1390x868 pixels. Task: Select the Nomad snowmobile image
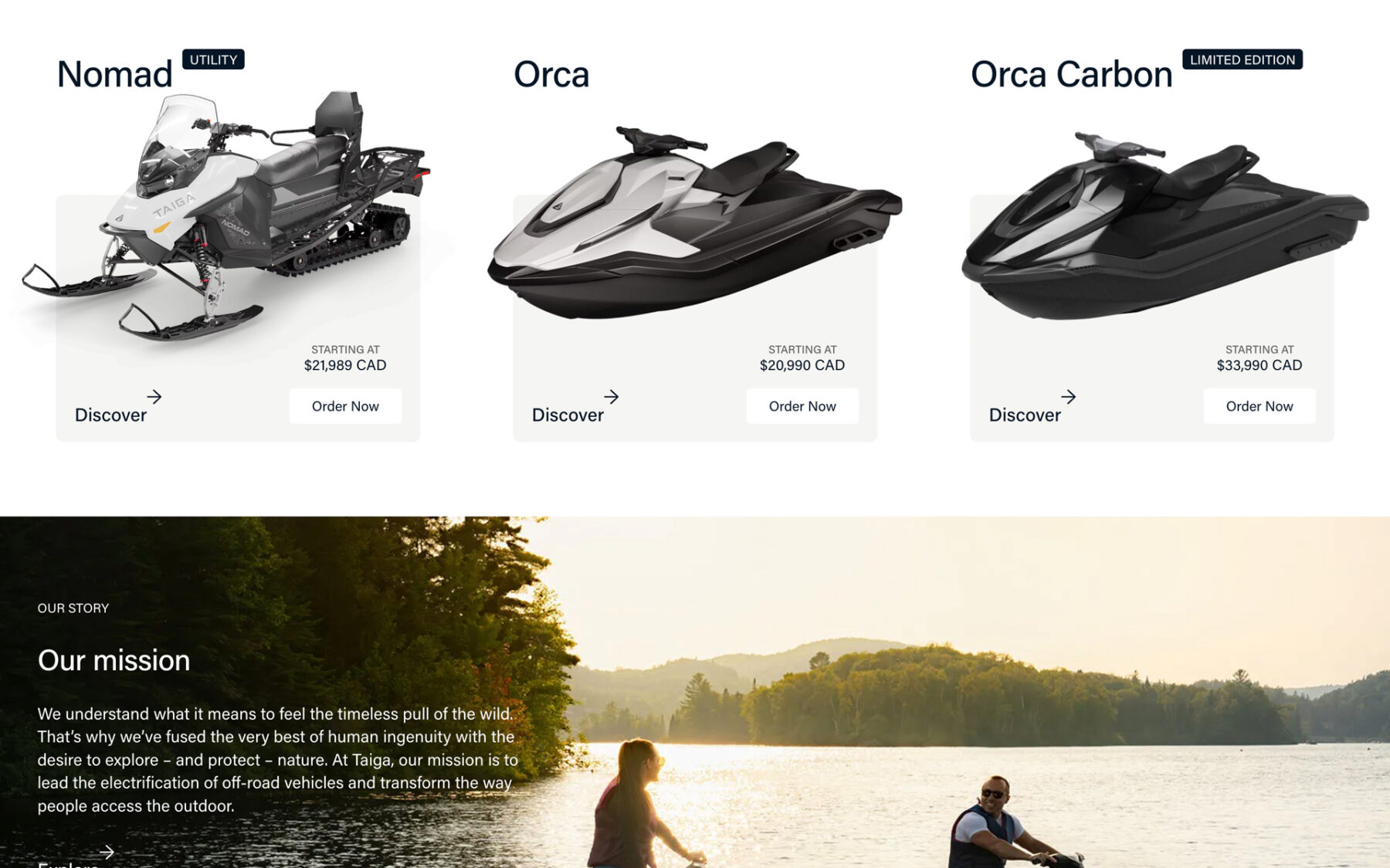click(225, 215)
